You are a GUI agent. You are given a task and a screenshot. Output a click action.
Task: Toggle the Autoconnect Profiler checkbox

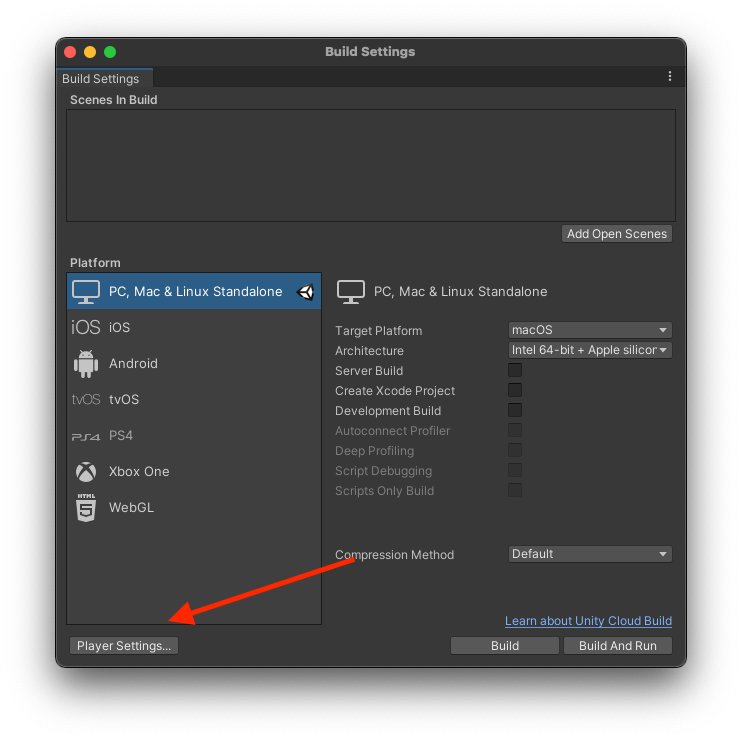click(515, 430)
